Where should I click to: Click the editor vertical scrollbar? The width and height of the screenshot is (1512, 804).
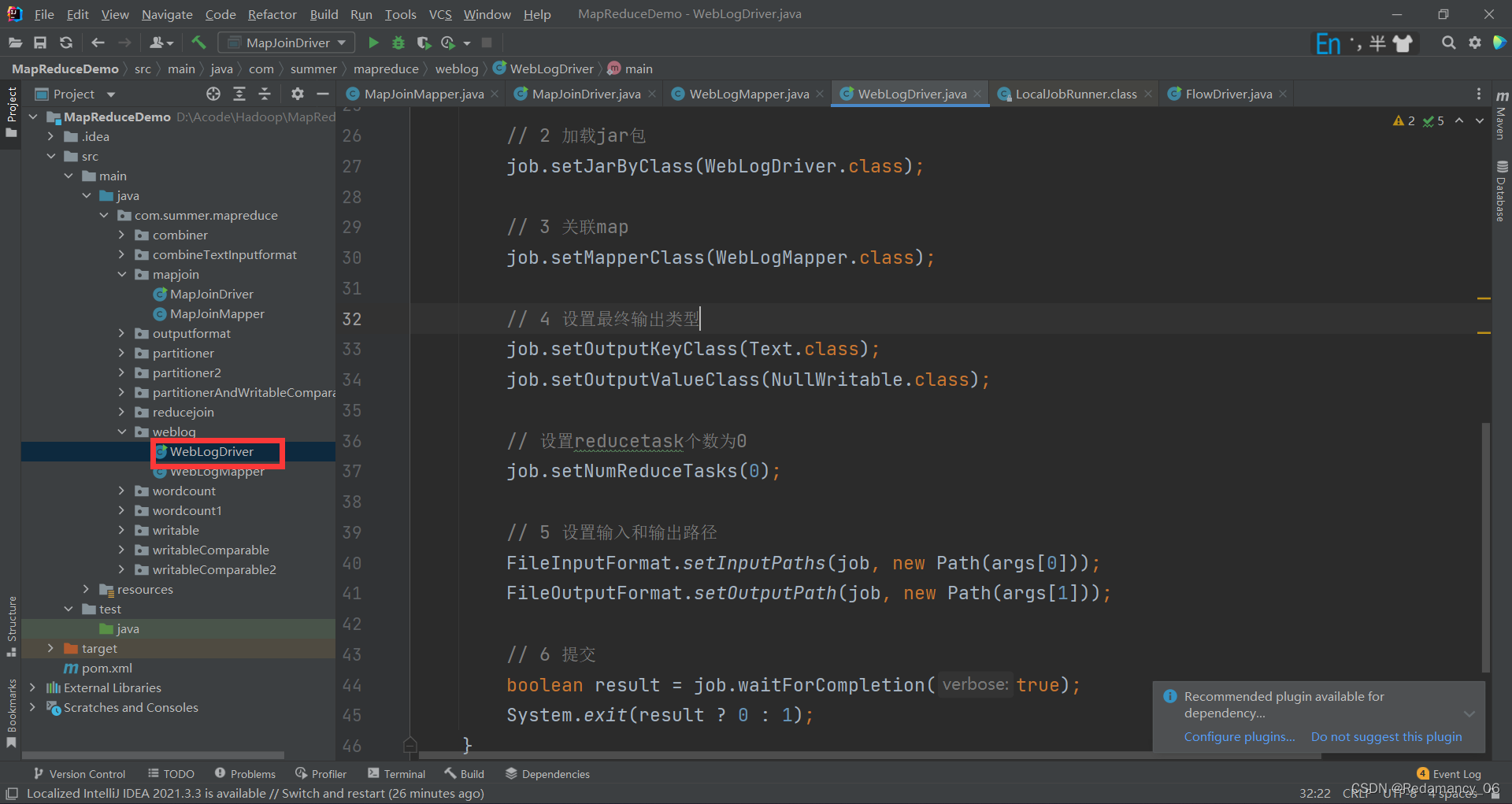1485,547
